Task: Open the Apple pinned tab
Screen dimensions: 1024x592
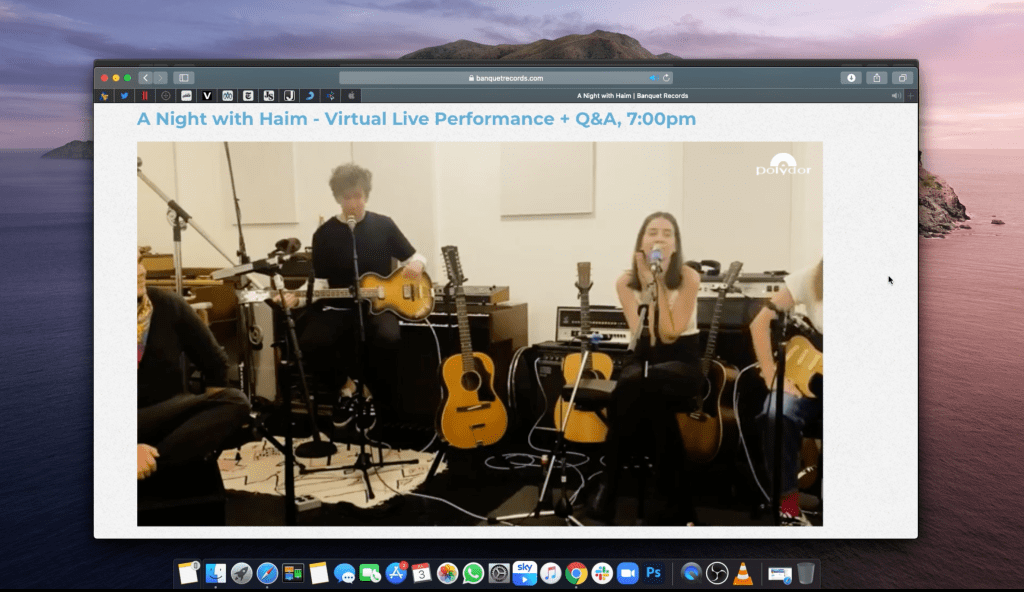Action: (x=352, y=96)
